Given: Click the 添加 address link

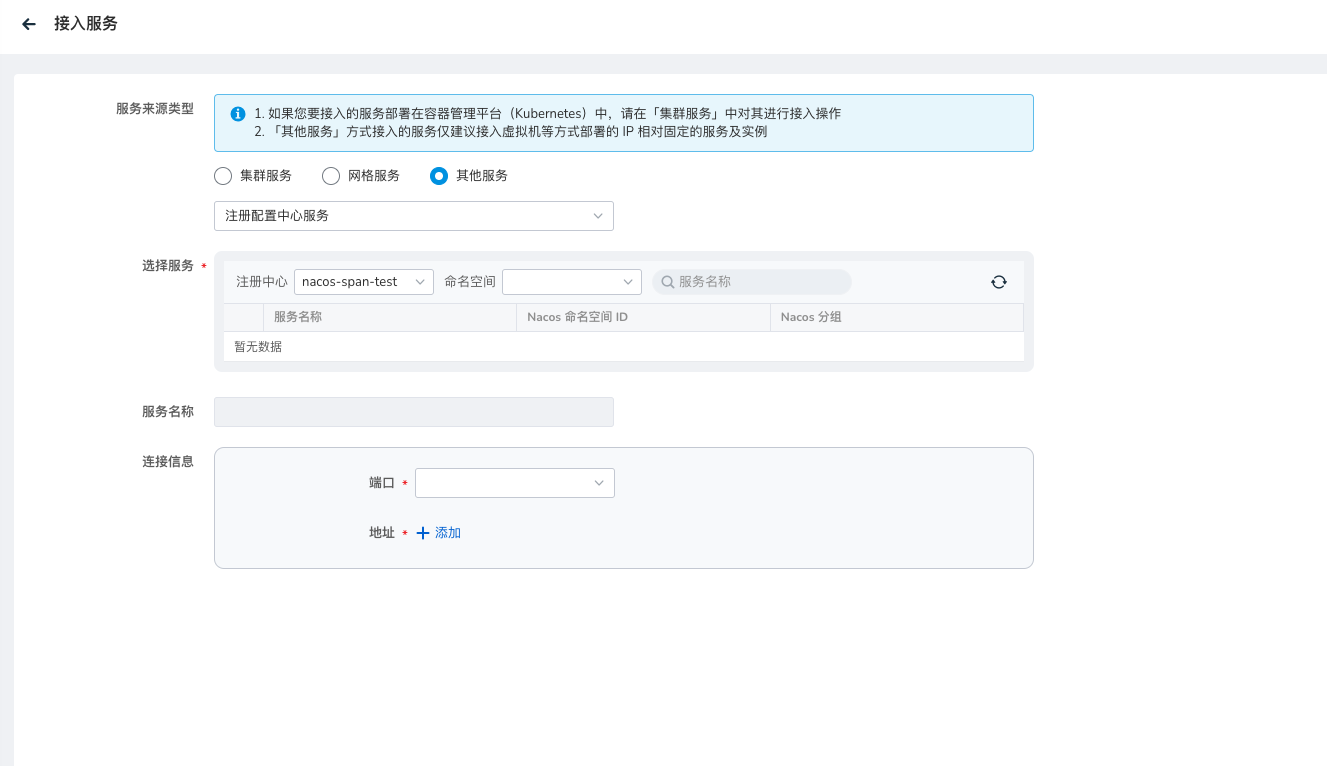Looking at the screenshot, I should tap(447, 533).
